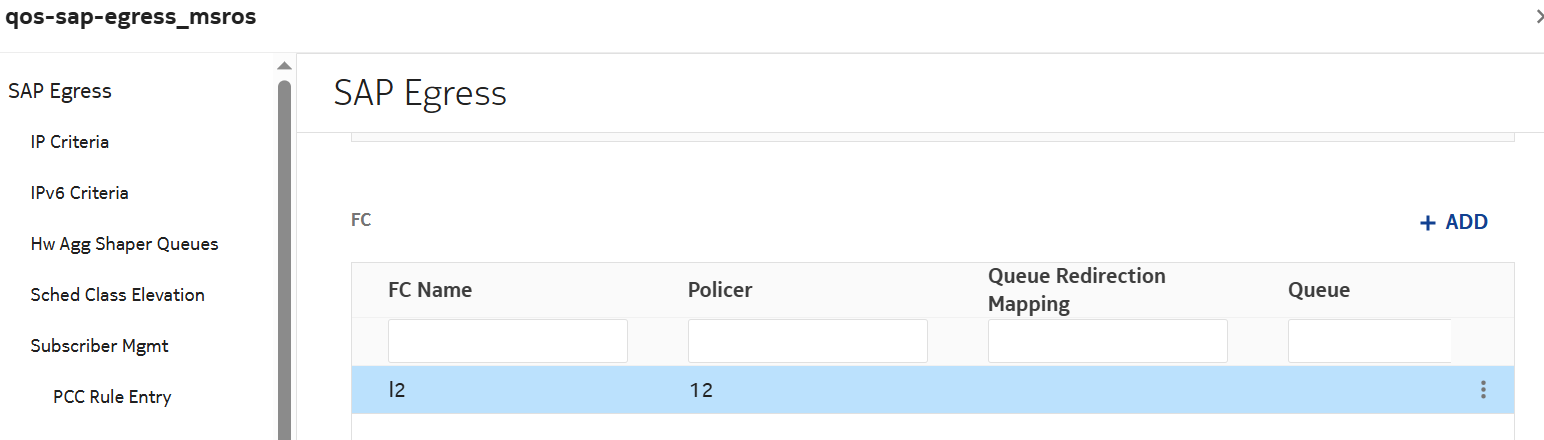Image resolution: width=1544 pixels, height=440 pixels.
Task: Sort by the FC Name column header
Action: click(x=430, y=290)
